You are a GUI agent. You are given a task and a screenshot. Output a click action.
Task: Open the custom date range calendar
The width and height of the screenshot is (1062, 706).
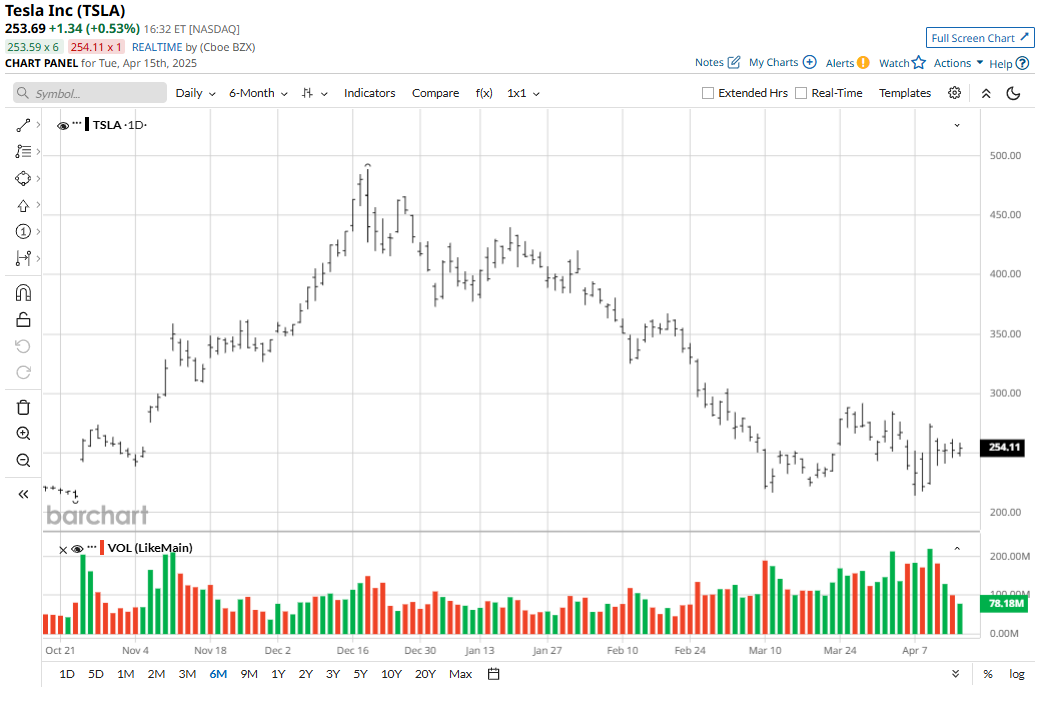click(494, 674)
